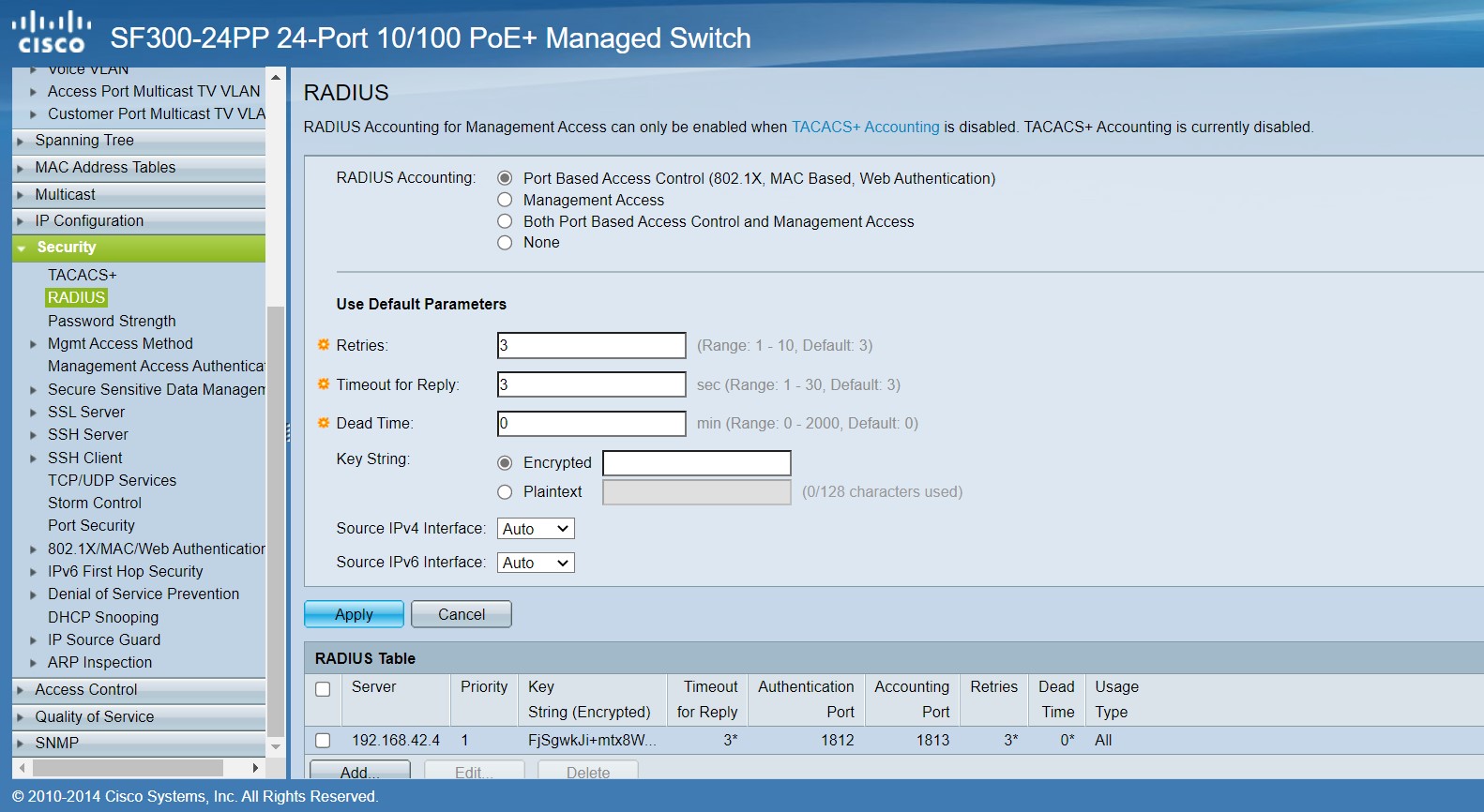Viewport: 1484px width, 812px height.
Task: Open Password Strength page
Action: click(112, 321)
